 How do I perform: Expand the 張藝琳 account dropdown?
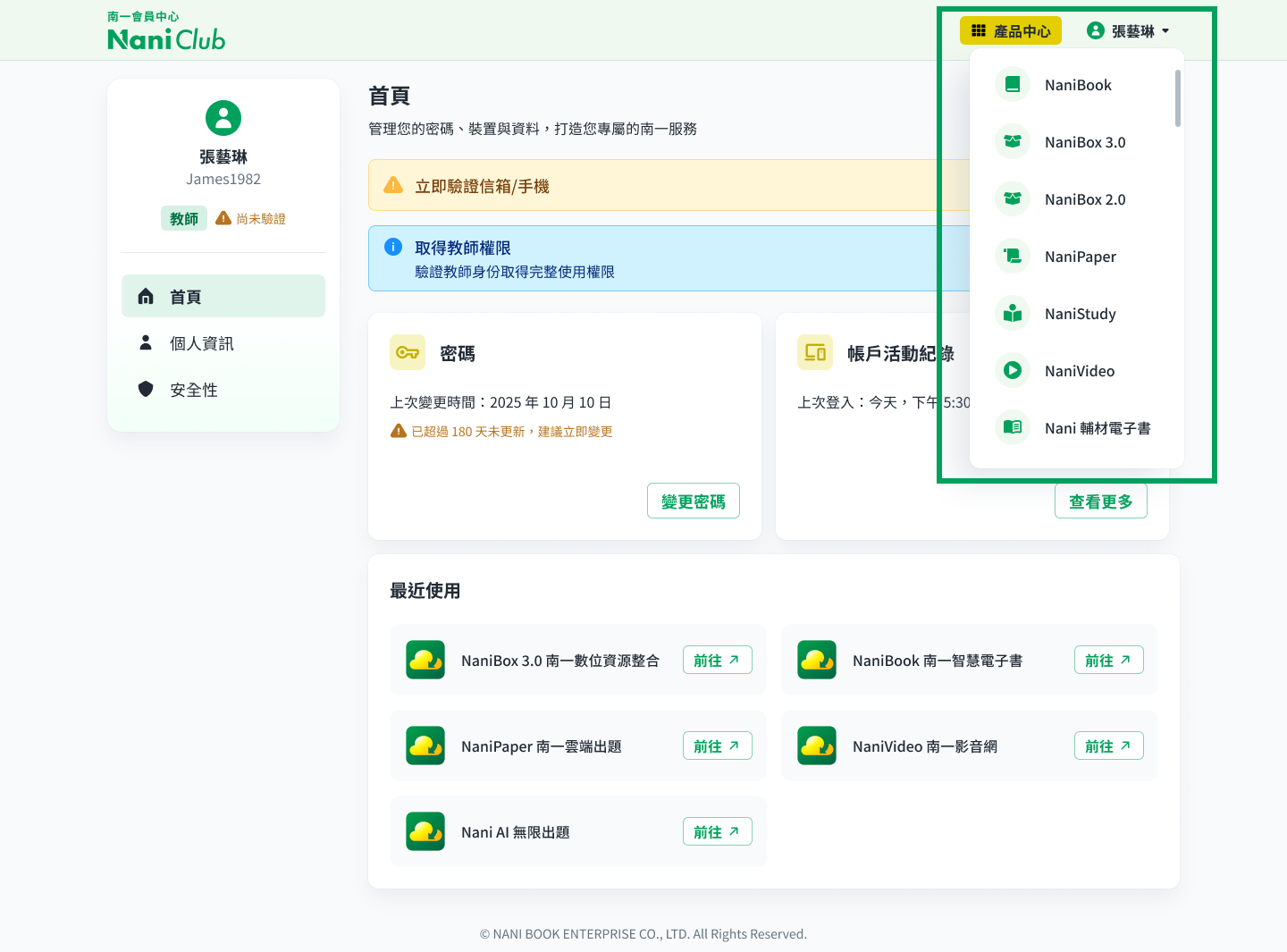coord(1128,30)
